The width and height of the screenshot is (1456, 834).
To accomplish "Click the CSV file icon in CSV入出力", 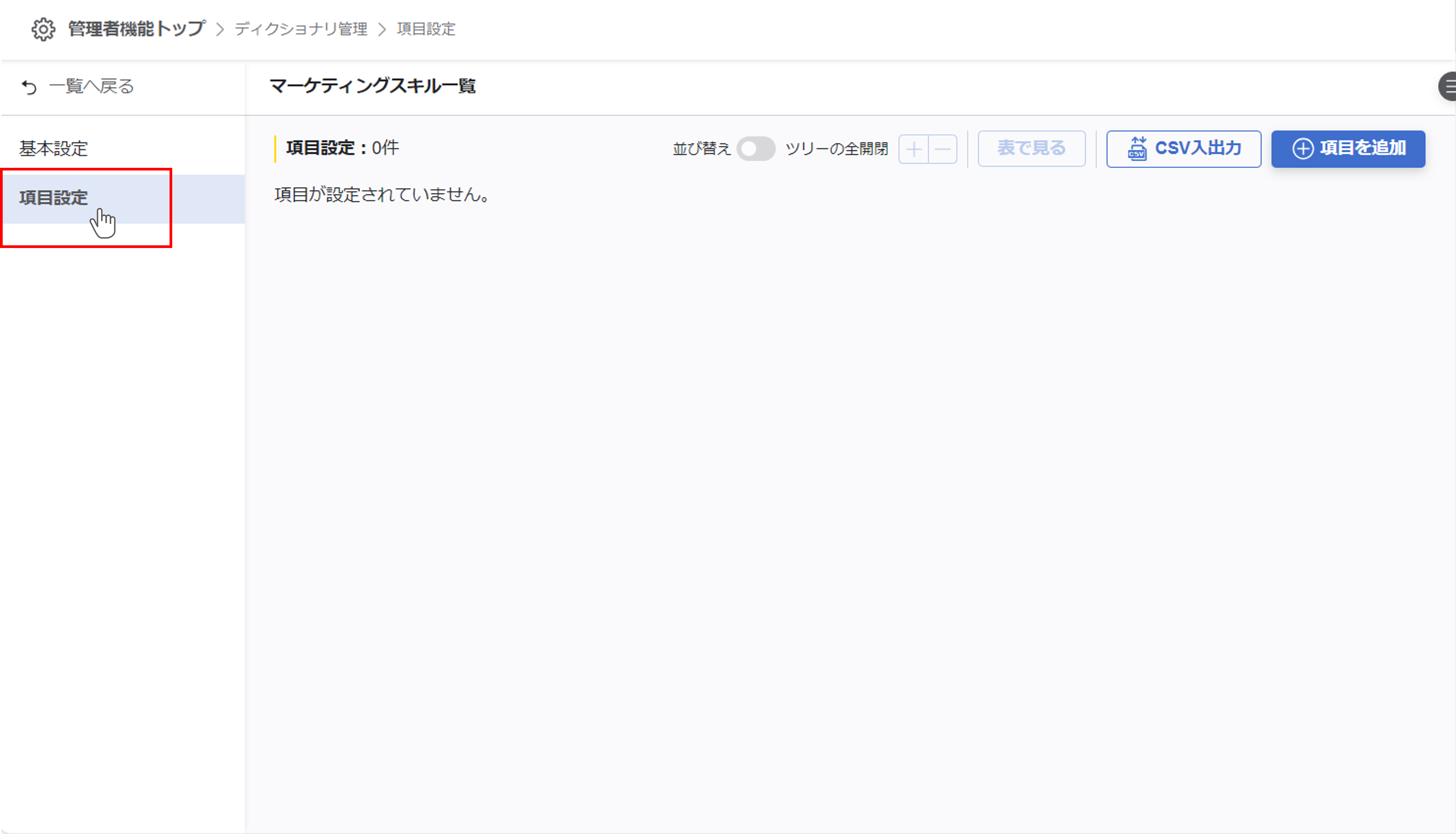I will click(1137, 149).
